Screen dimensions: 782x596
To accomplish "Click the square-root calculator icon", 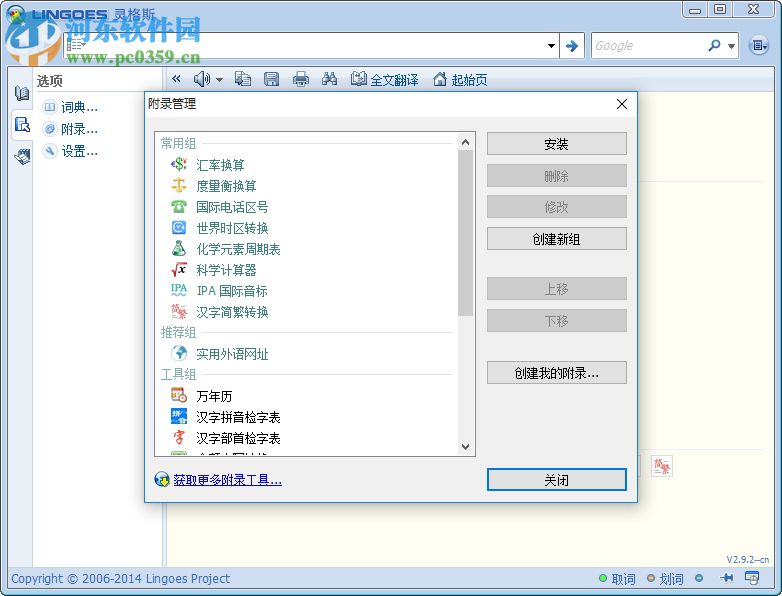I will pos(179,269).
